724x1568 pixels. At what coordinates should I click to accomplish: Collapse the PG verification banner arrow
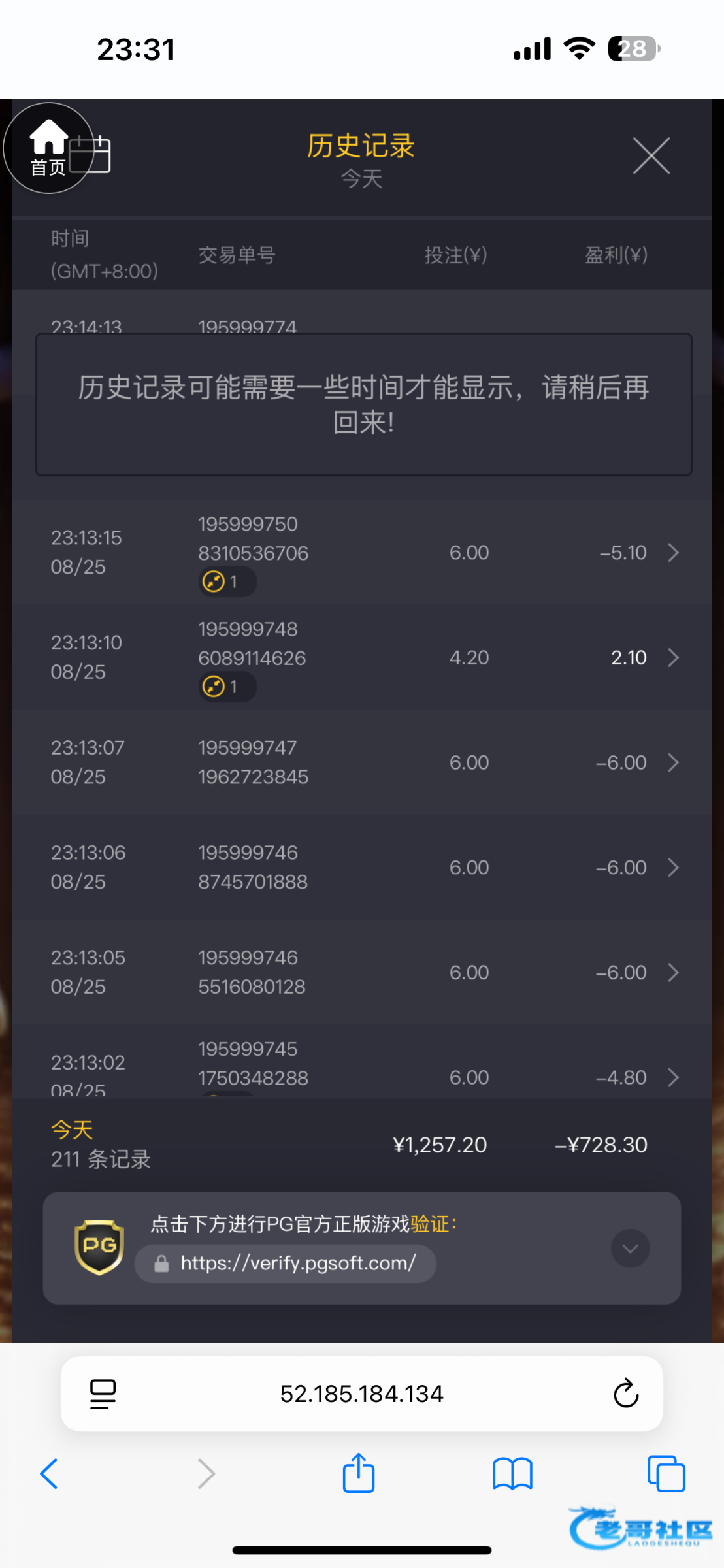pyautogui.click(x=630, y=1249)
